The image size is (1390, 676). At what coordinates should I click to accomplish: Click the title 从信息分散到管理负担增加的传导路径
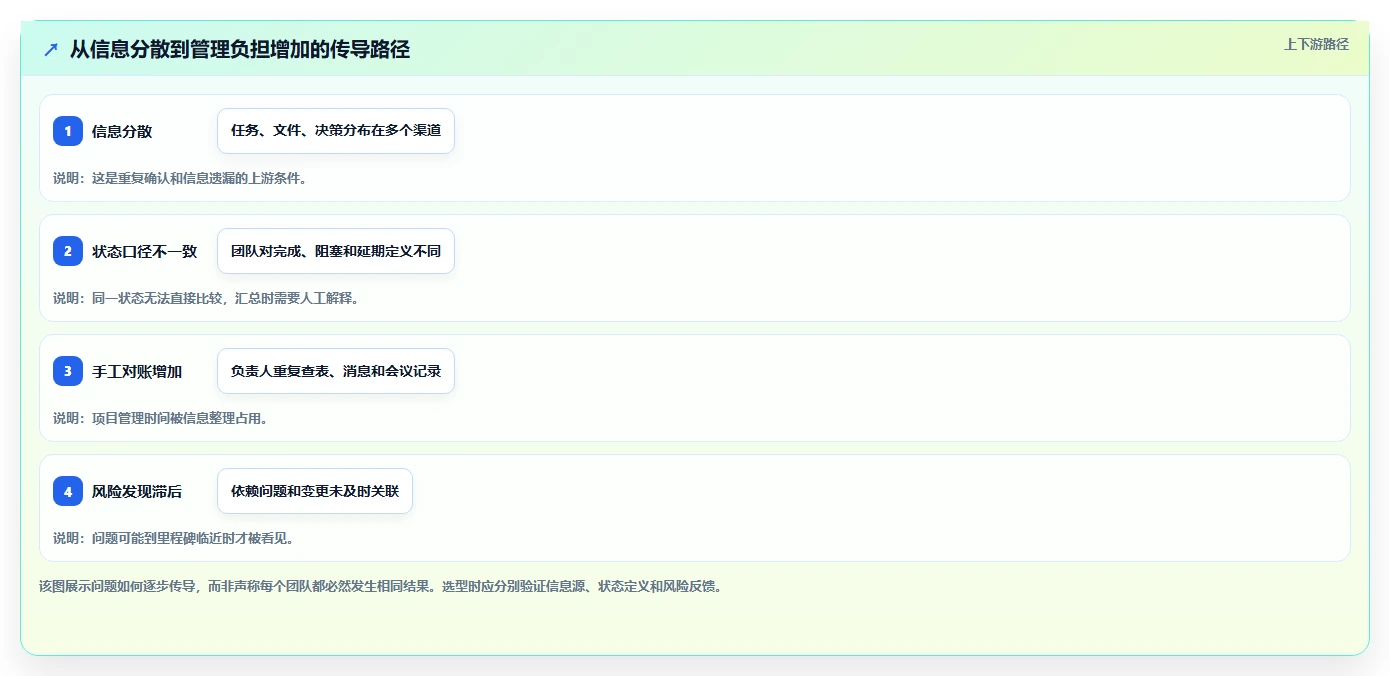(240, 49)
